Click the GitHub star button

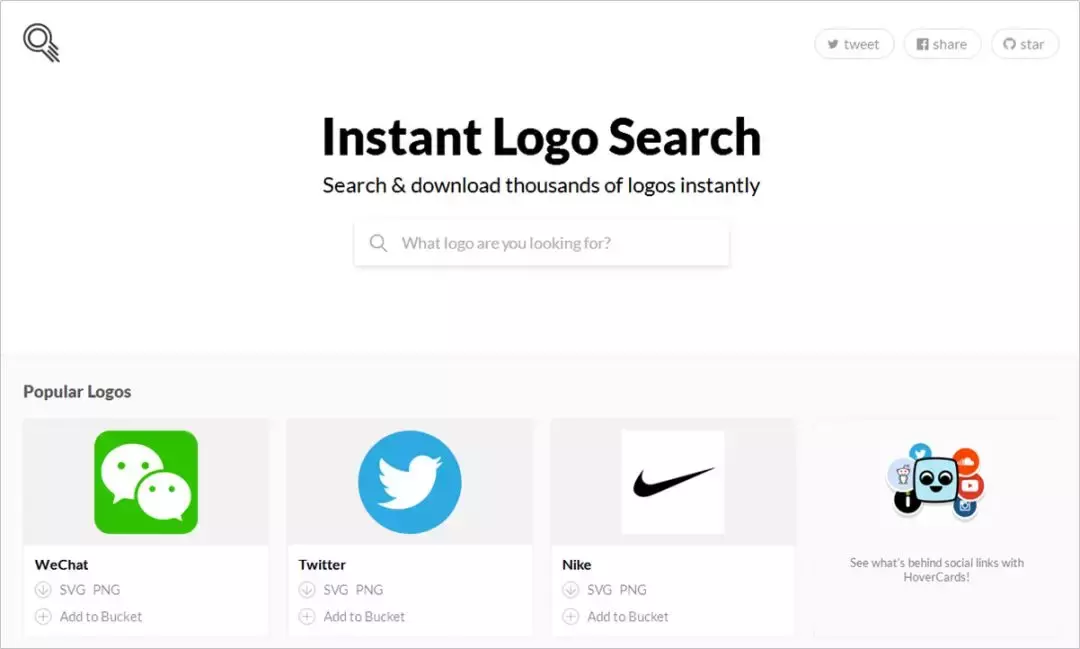point(1024,44)
